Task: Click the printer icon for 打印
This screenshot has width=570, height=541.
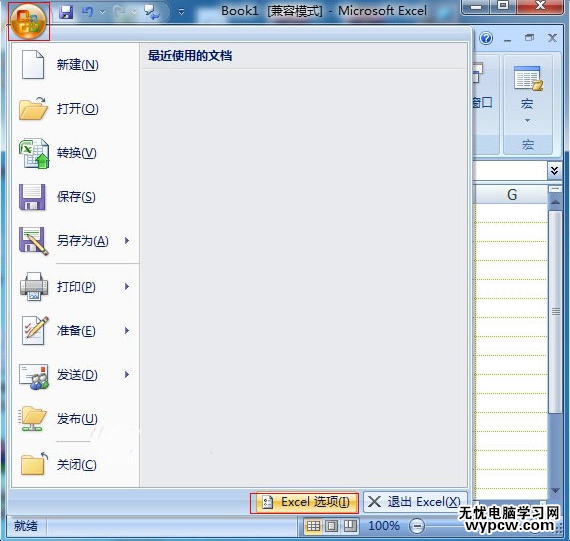Action: [x=34, y=286]
